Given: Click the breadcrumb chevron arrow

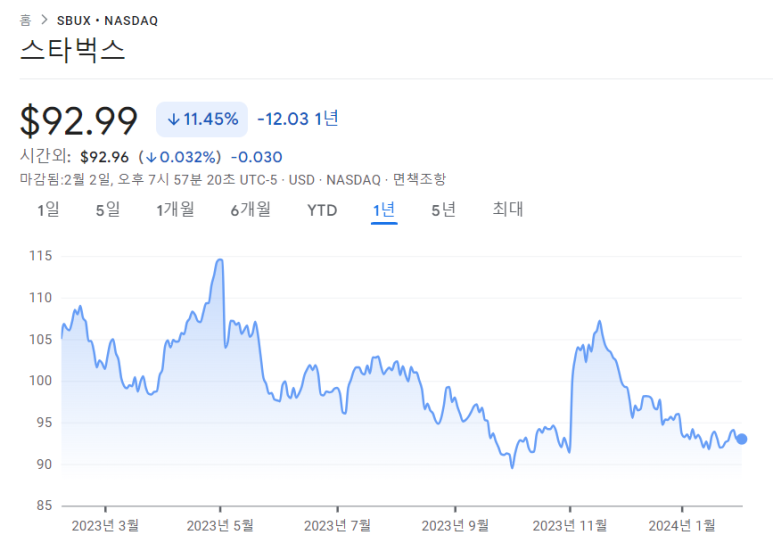Looking at the screenshot, I should [44, 20].
